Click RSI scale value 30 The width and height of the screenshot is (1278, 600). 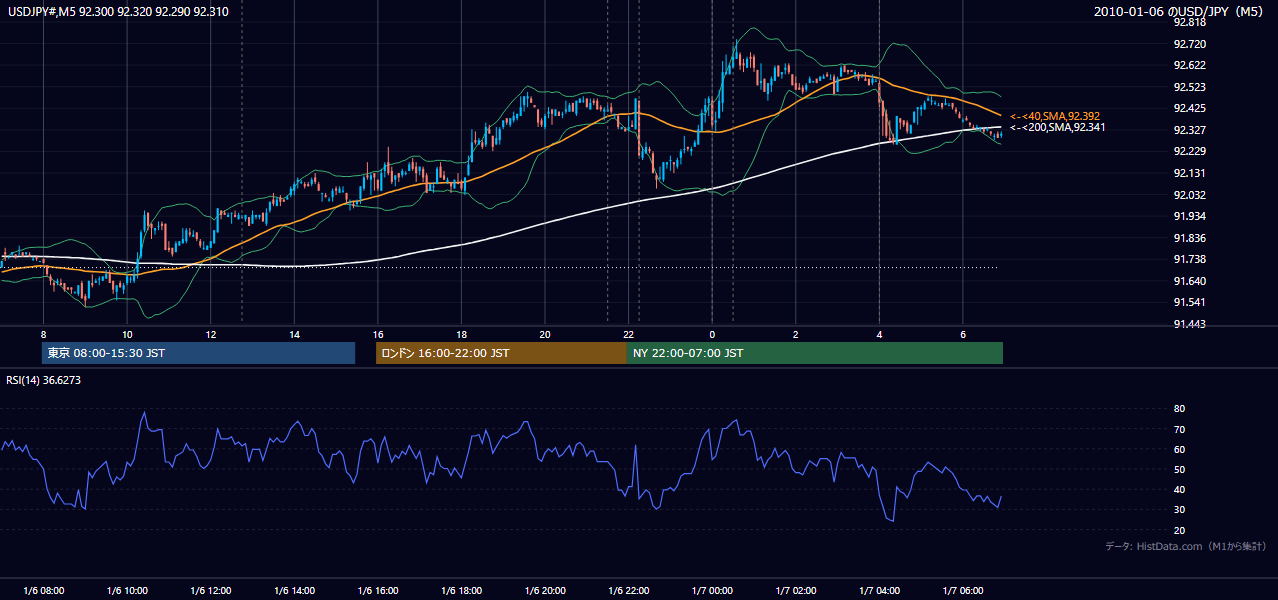(x=1180, y=510)
